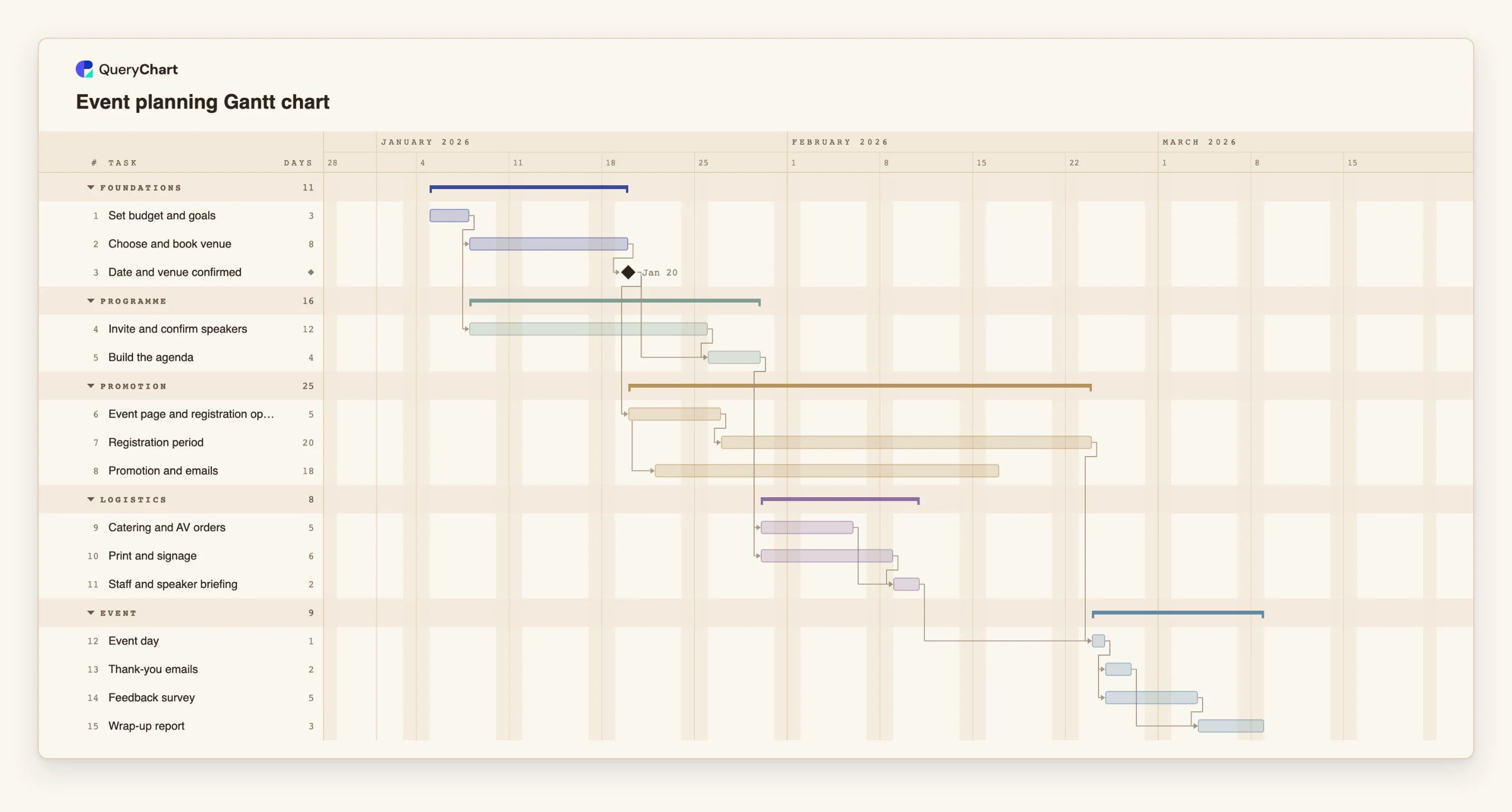This screenshot has height=812, width=1512.
Task: Select the Choose and book venue bar
Action: pos(549,244)
